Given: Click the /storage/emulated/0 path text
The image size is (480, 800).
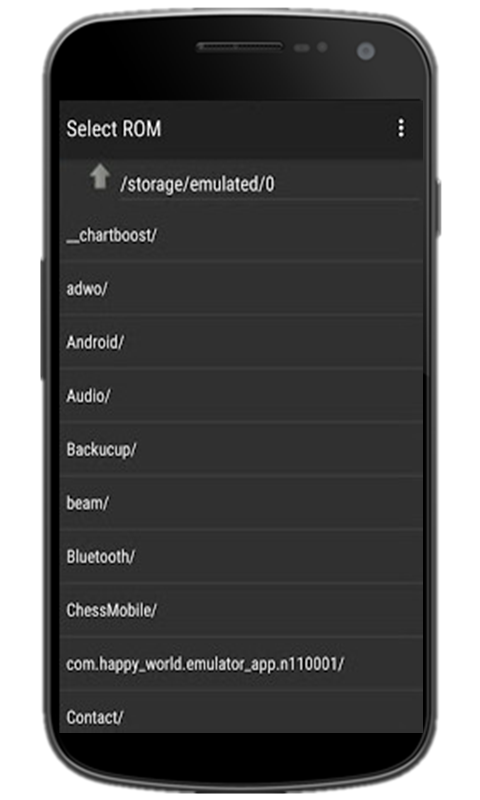Looking at the screenshot, I should click(x=197, y=184).
